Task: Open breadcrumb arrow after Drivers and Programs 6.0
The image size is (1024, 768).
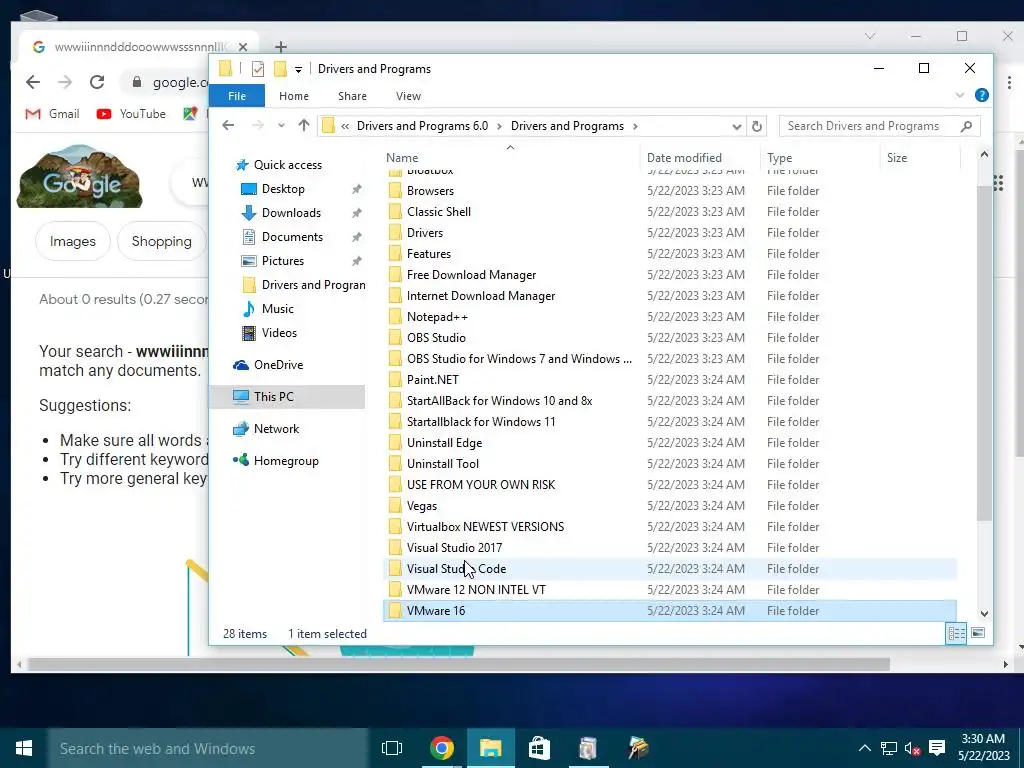Action: pyautogui.click(x=499, y=126)
